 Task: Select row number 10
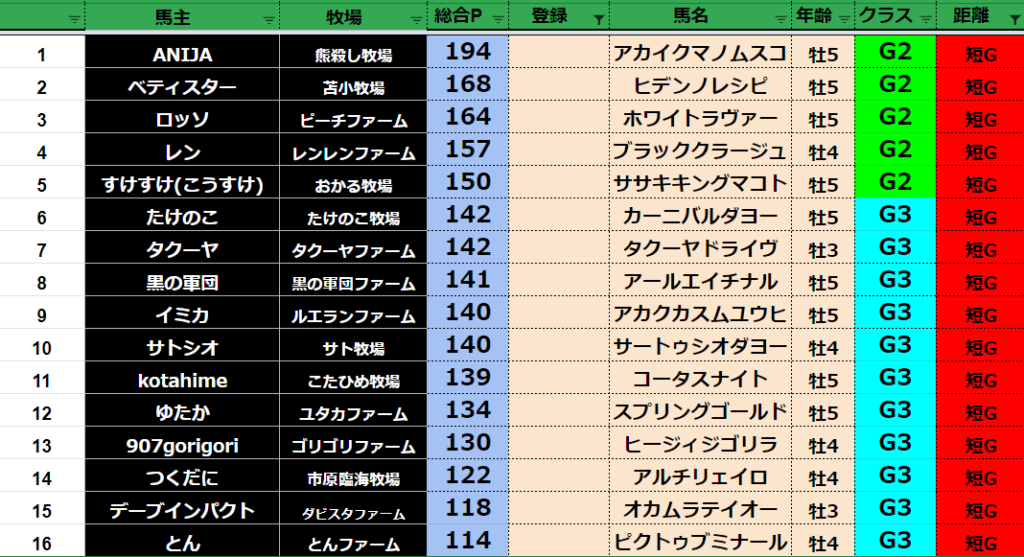click(x=42, y=347)
